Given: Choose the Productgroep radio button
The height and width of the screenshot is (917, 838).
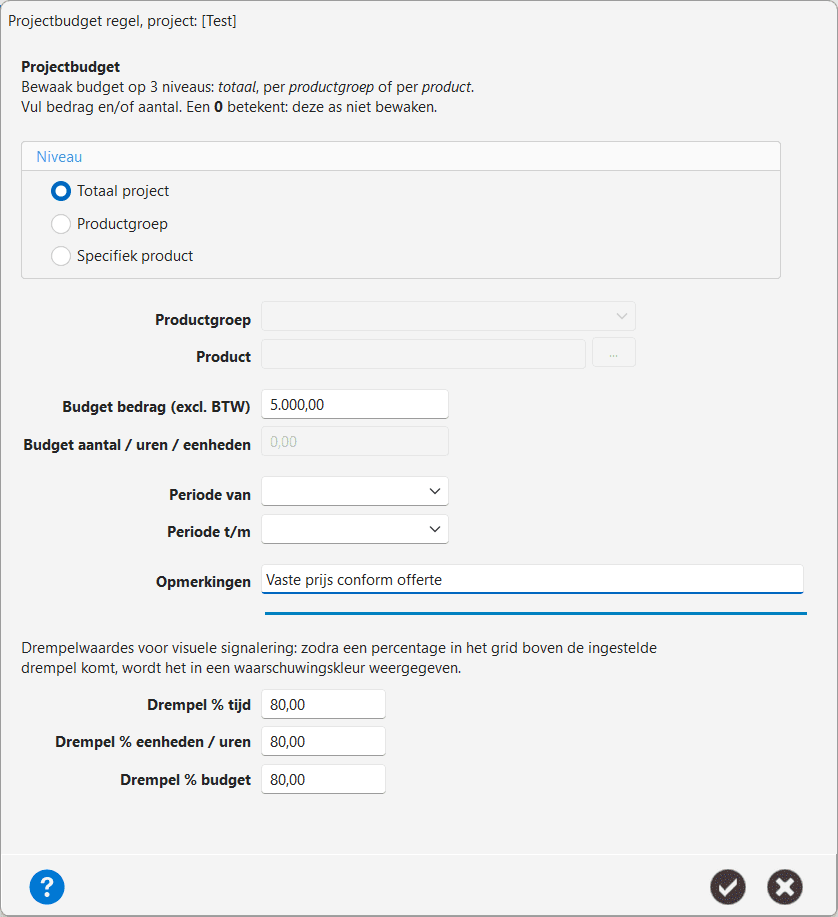Looking at the screenshot, I should click(61, 223).
